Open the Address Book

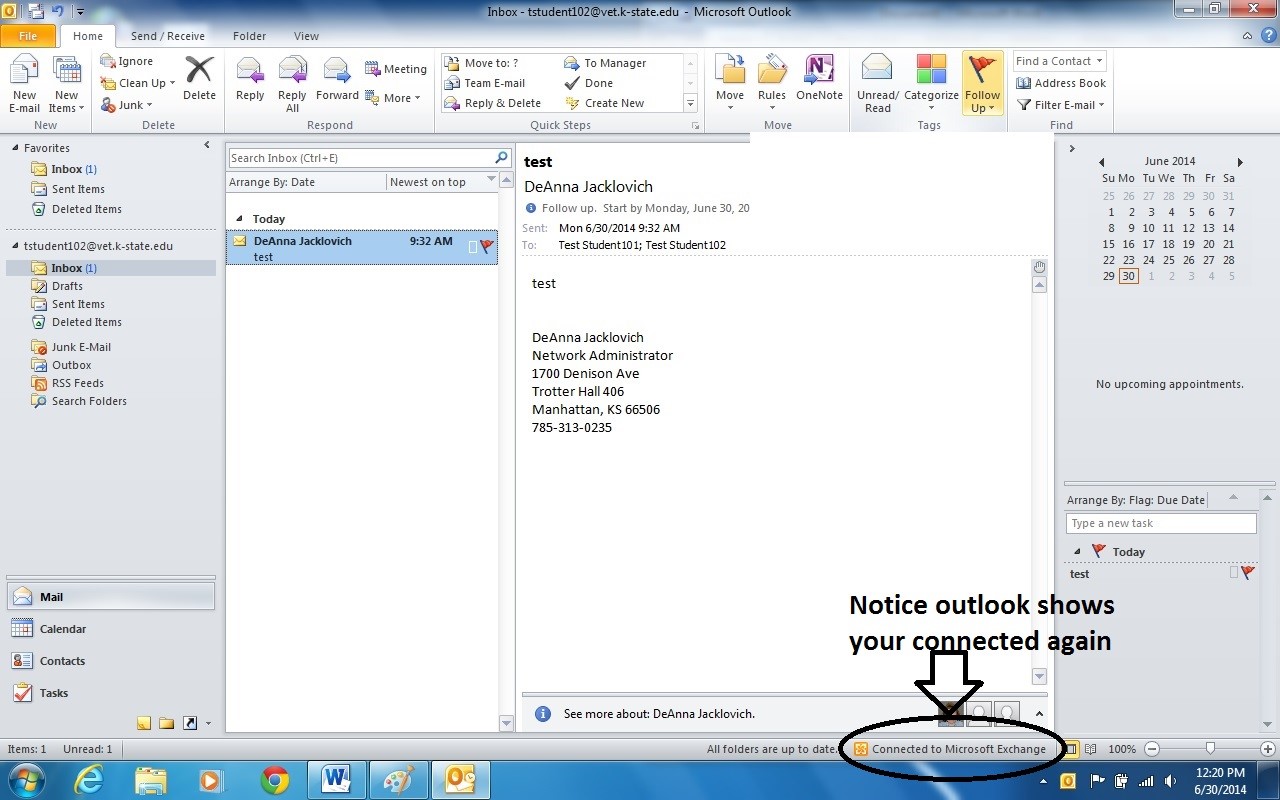point(1061,83)
